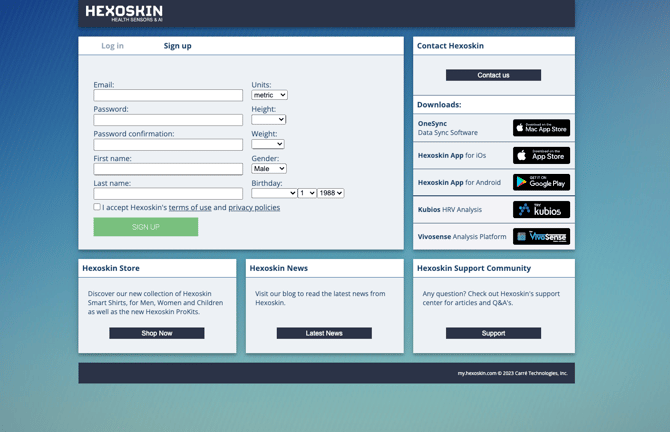Screen dimensions: 670x432
Task: Switch to the Log in tab
Action: pyautogui.click(x=112, y=46)
